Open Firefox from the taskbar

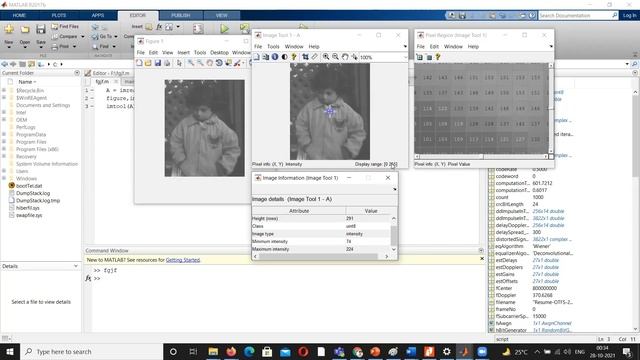pyautogui.click(x=231, y=351)
